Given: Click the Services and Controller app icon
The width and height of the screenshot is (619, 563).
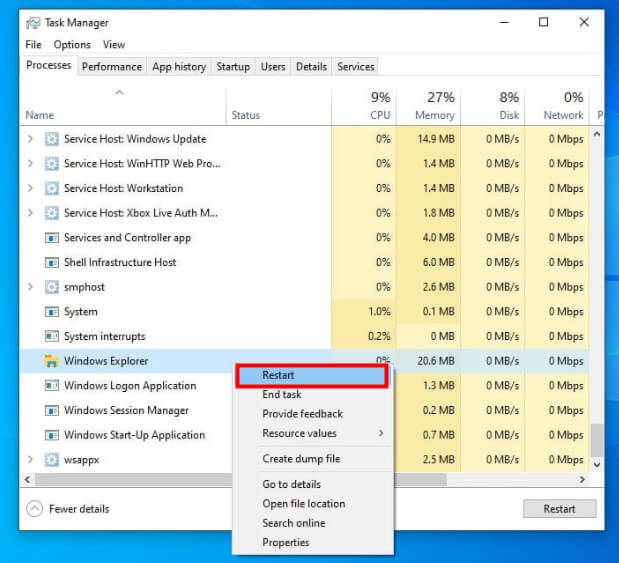Looking at the screenshot, I should point(52,238).
